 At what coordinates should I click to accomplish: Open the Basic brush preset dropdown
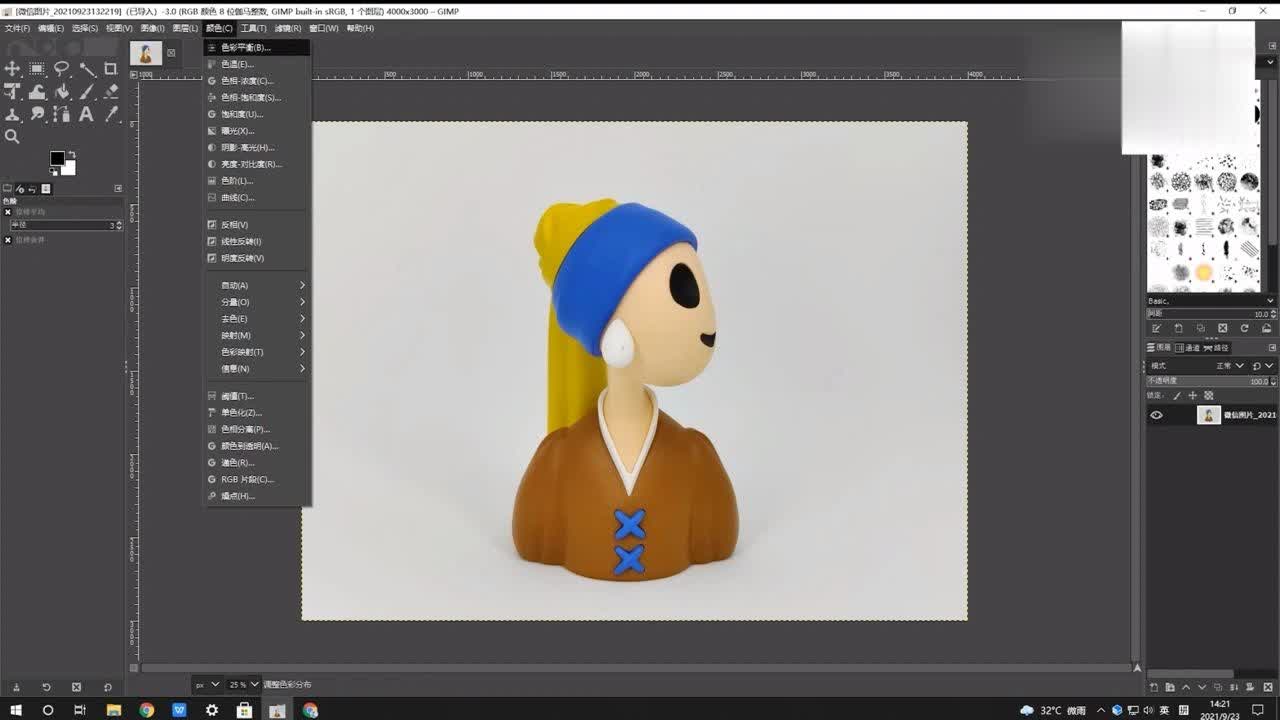(1211, 301)
